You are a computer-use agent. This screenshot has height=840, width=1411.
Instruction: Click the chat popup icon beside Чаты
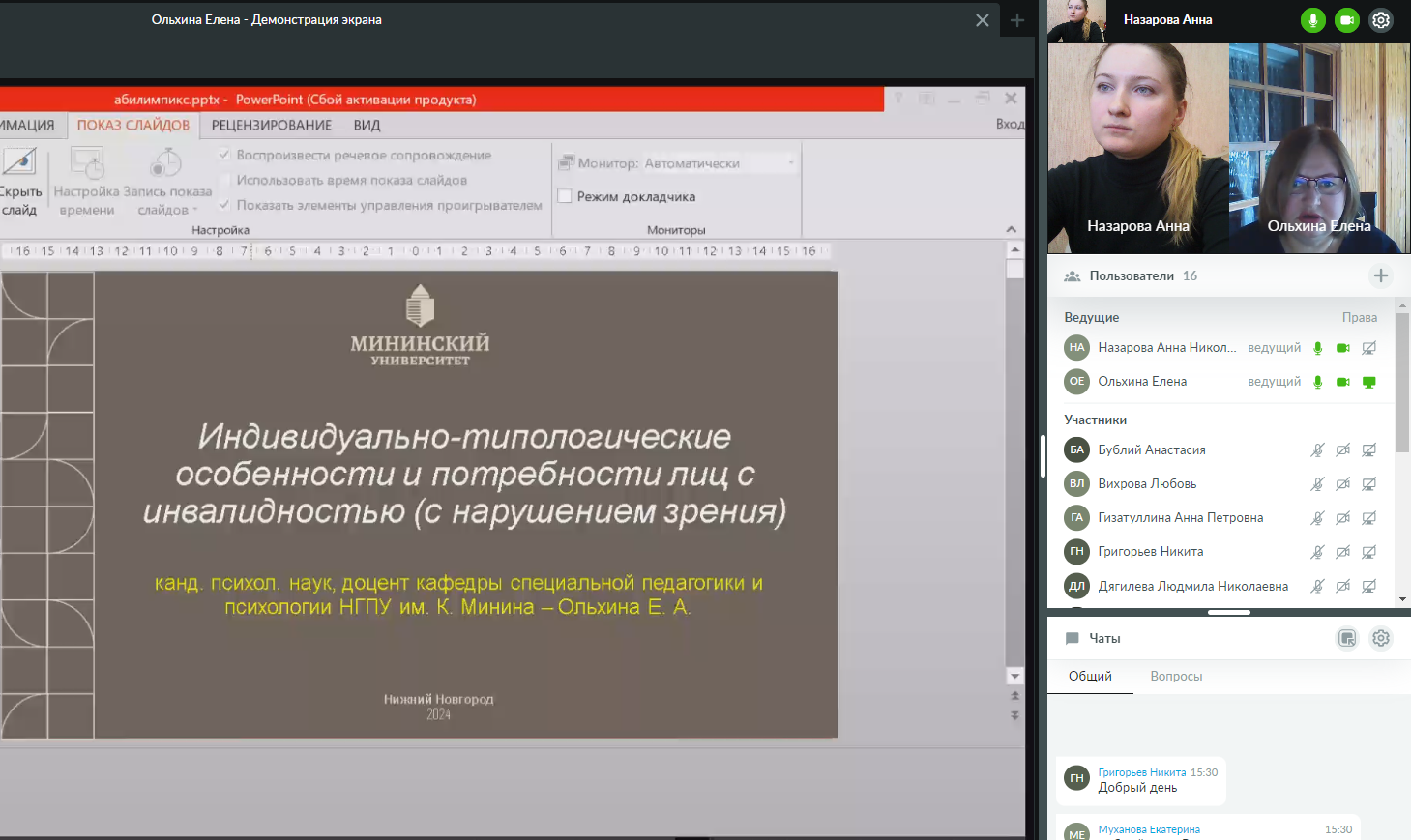pos(1346,638)
